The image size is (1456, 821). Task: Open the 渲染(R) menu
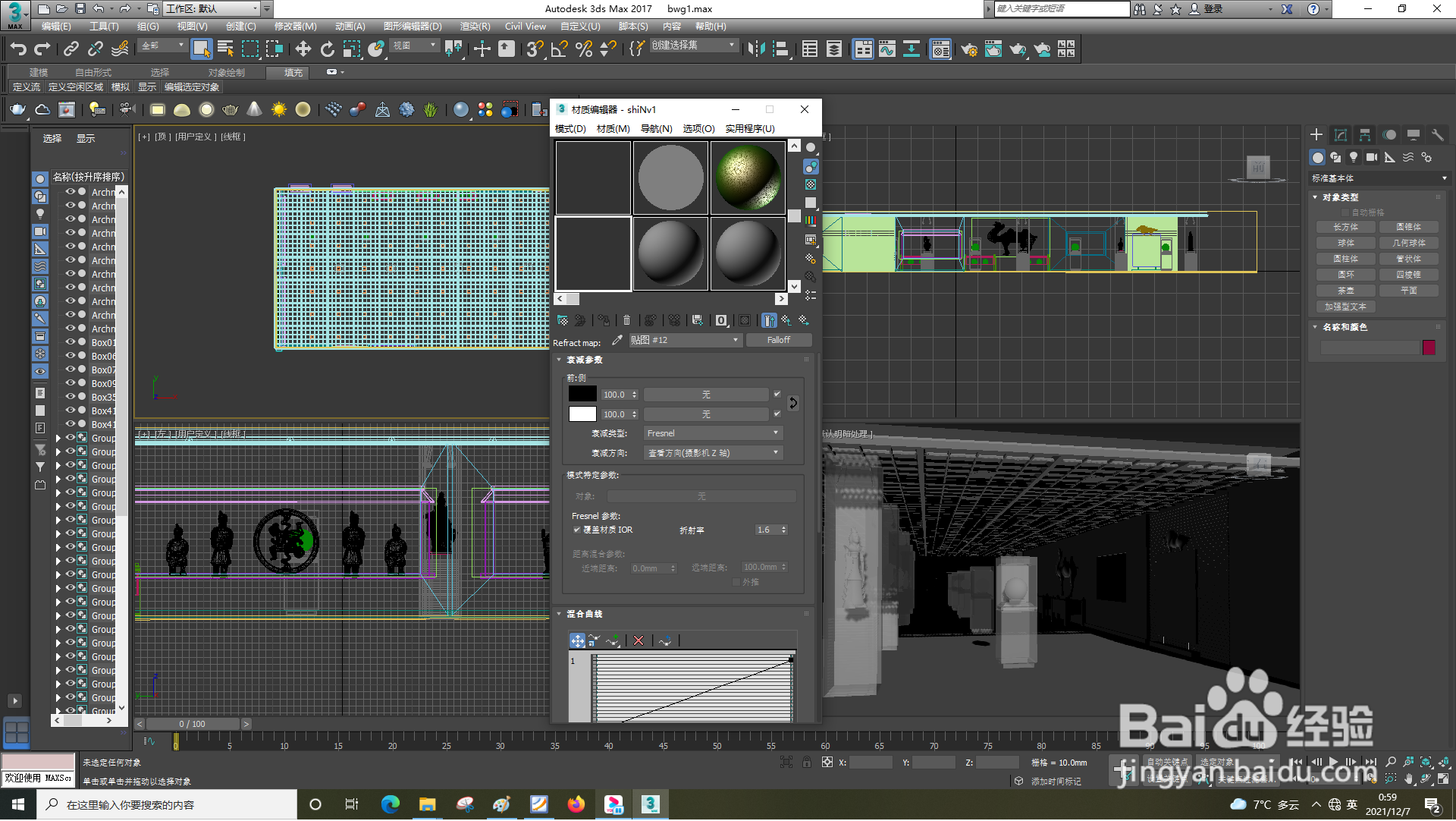(x=475, y=26)
